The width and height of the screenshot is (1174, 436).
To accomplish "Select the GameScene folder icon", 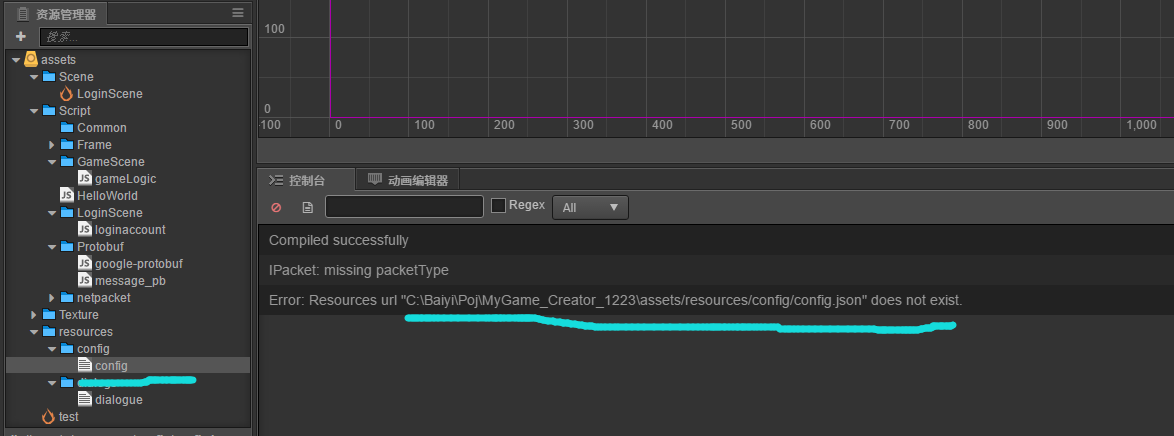I will [67, 162].
